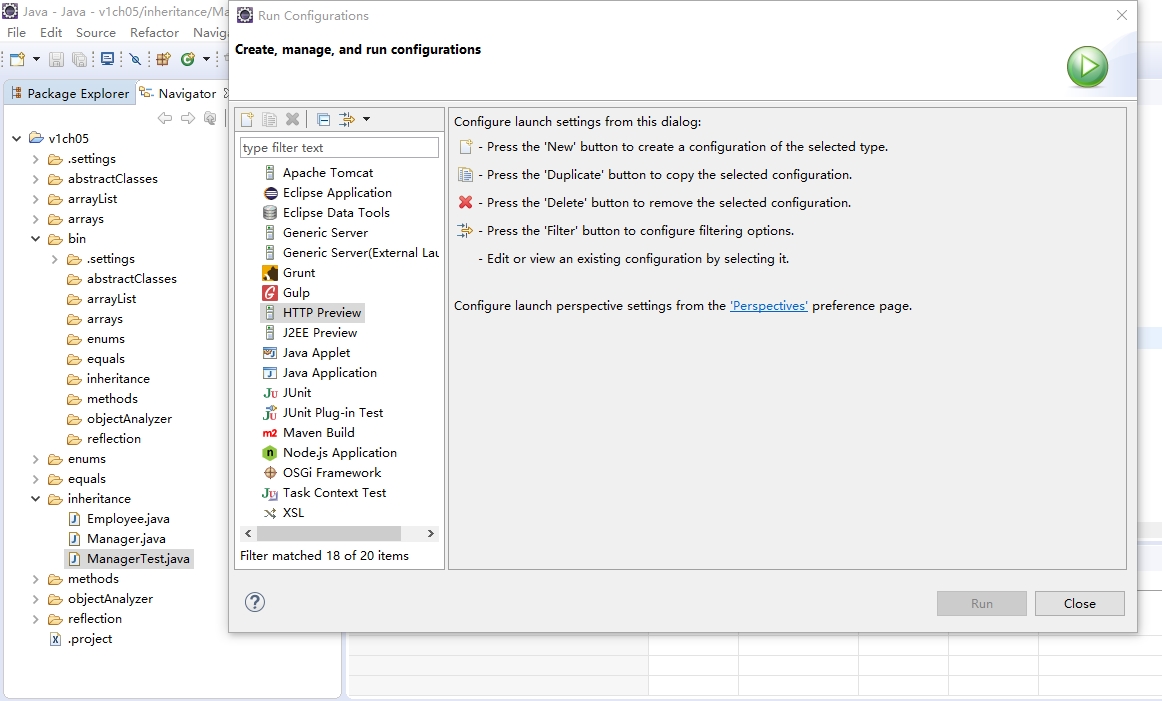1162x701 pixels.
Task: Click the Run button in dialog
Action: click(x=982, y=603)
